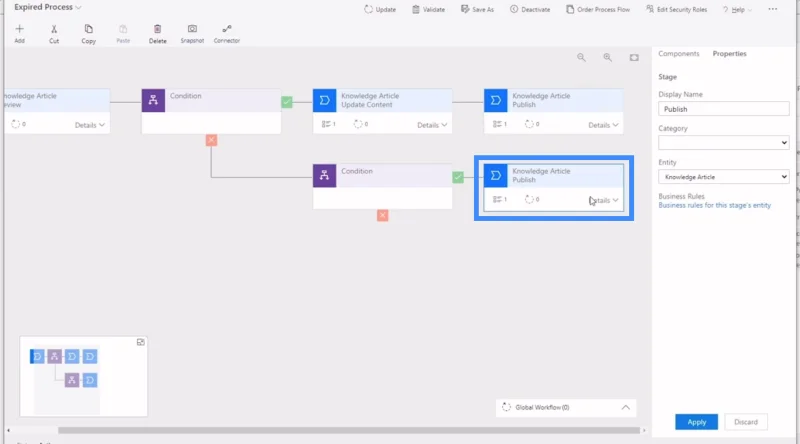Click the workflow count on upper Publish stage
This screenshot has width=800, height=444.
click(x=532, y=124)
